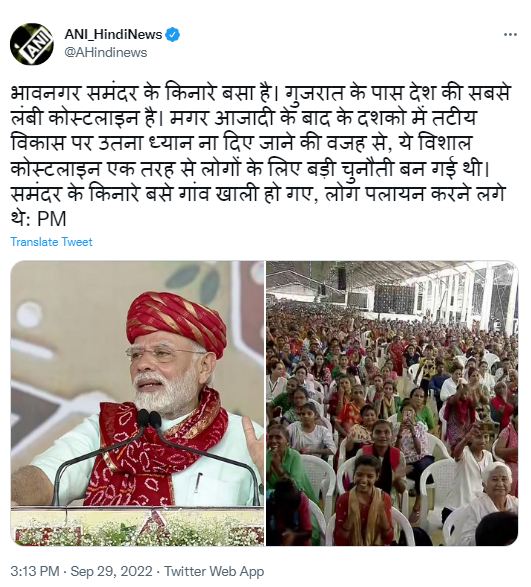Open the ANI round profile avatar
The width and height of the screenshot is (531, 587).
[31, 44]
